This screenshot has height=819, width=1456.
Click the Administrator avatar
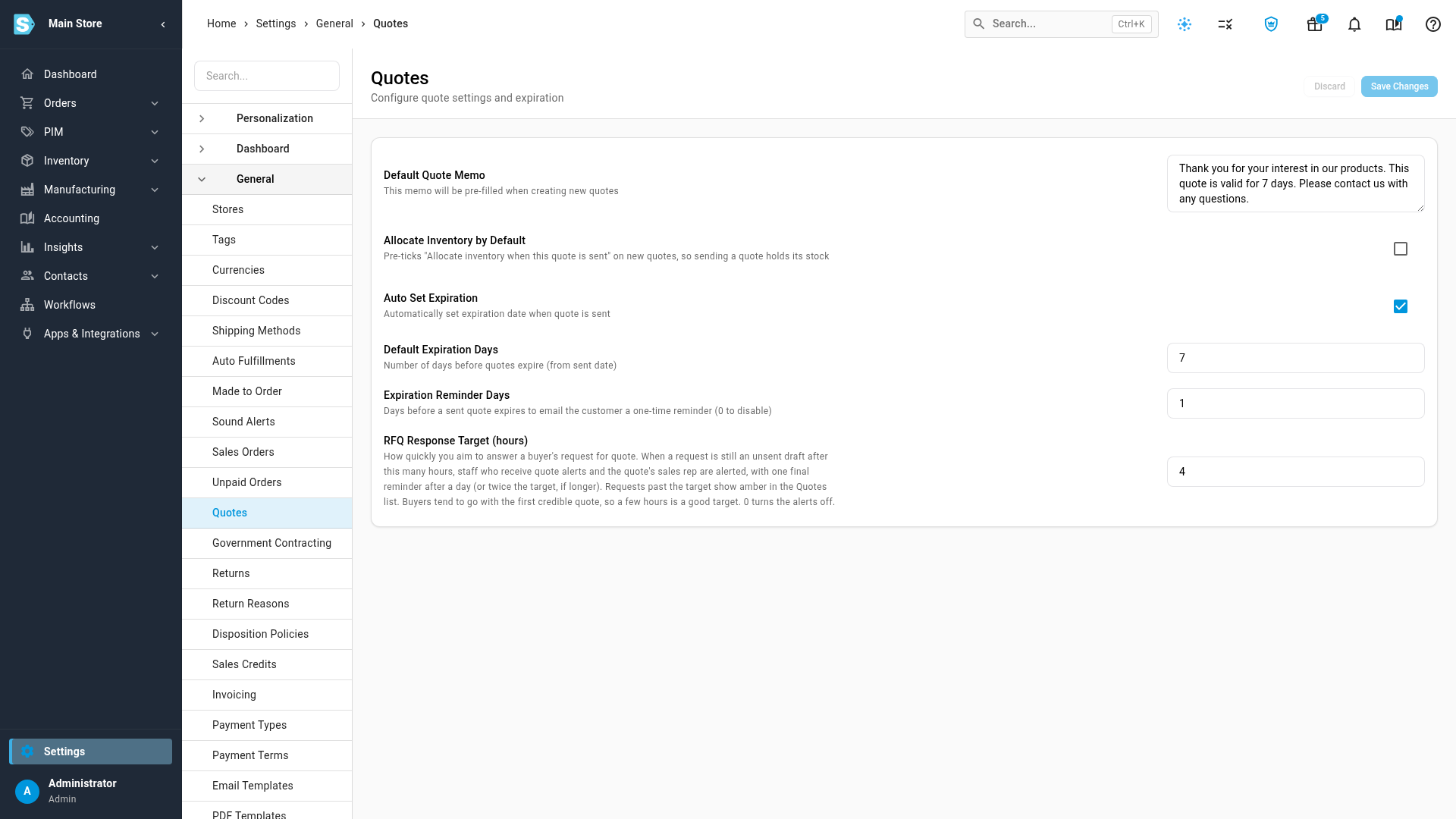click(27, 791)
